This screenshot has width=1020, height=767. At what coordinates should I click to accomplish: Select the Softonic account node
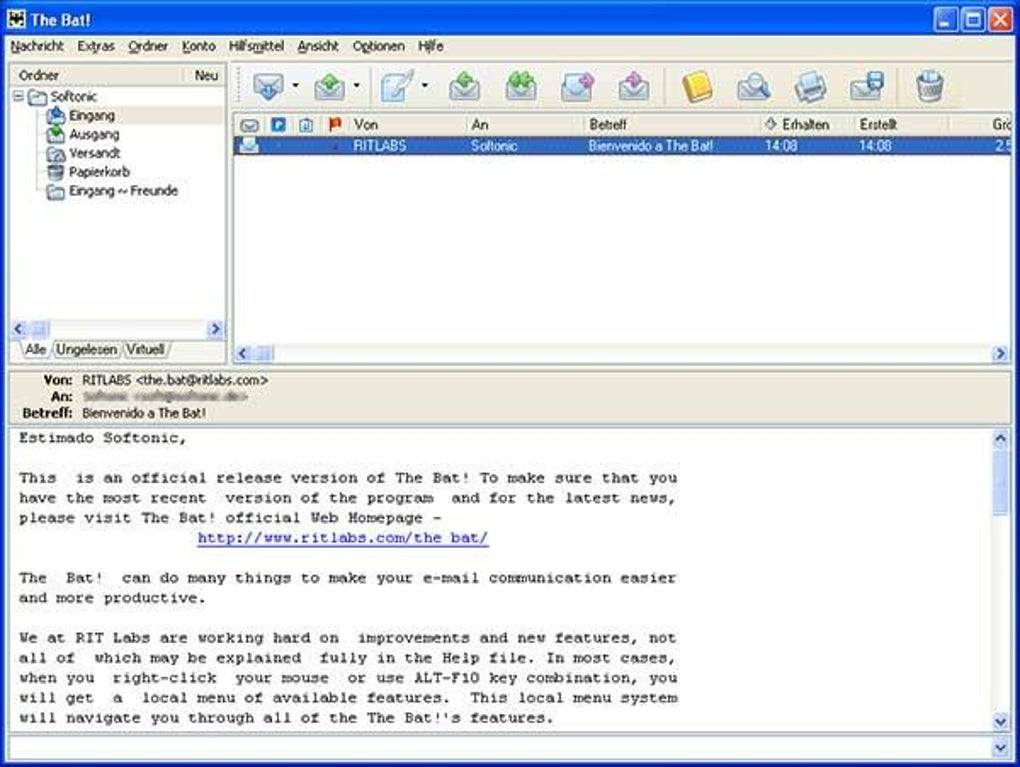pyautogui.click(x=74, y=97)
